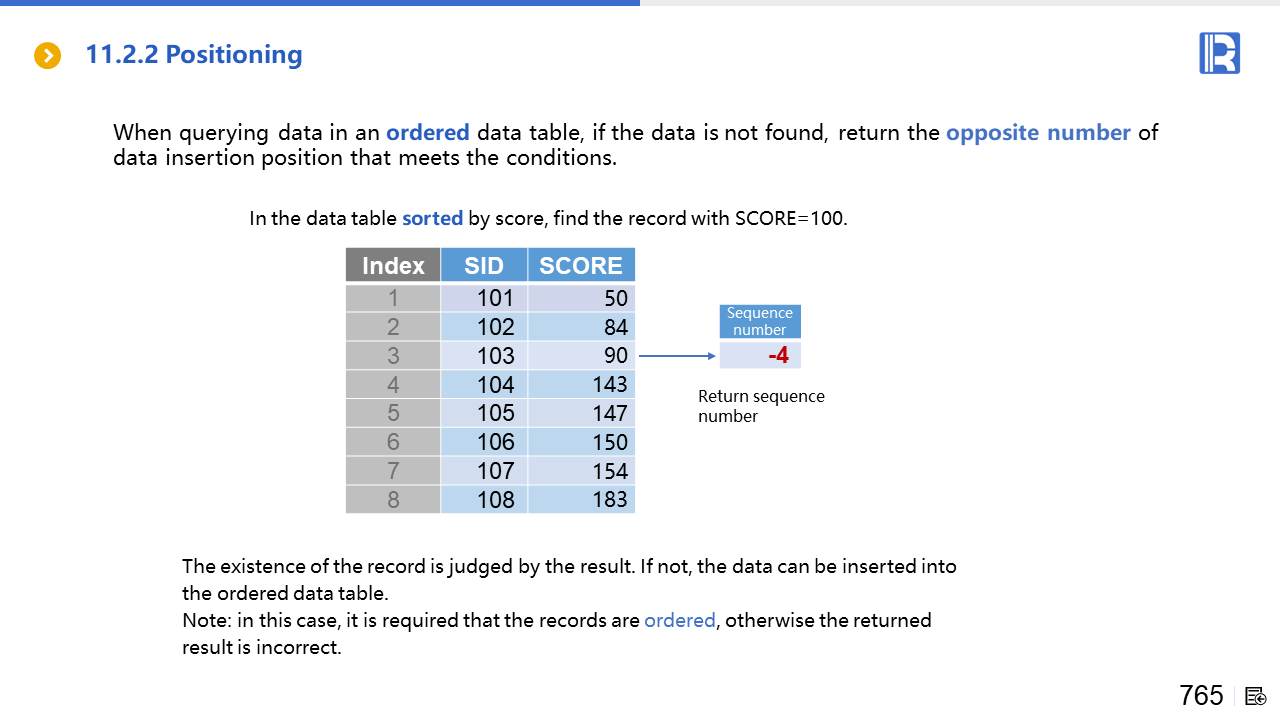This screenshot has height=720, width=1280.
Task: Click the "opposite number" highlighted text
Action: [1038, 133]
